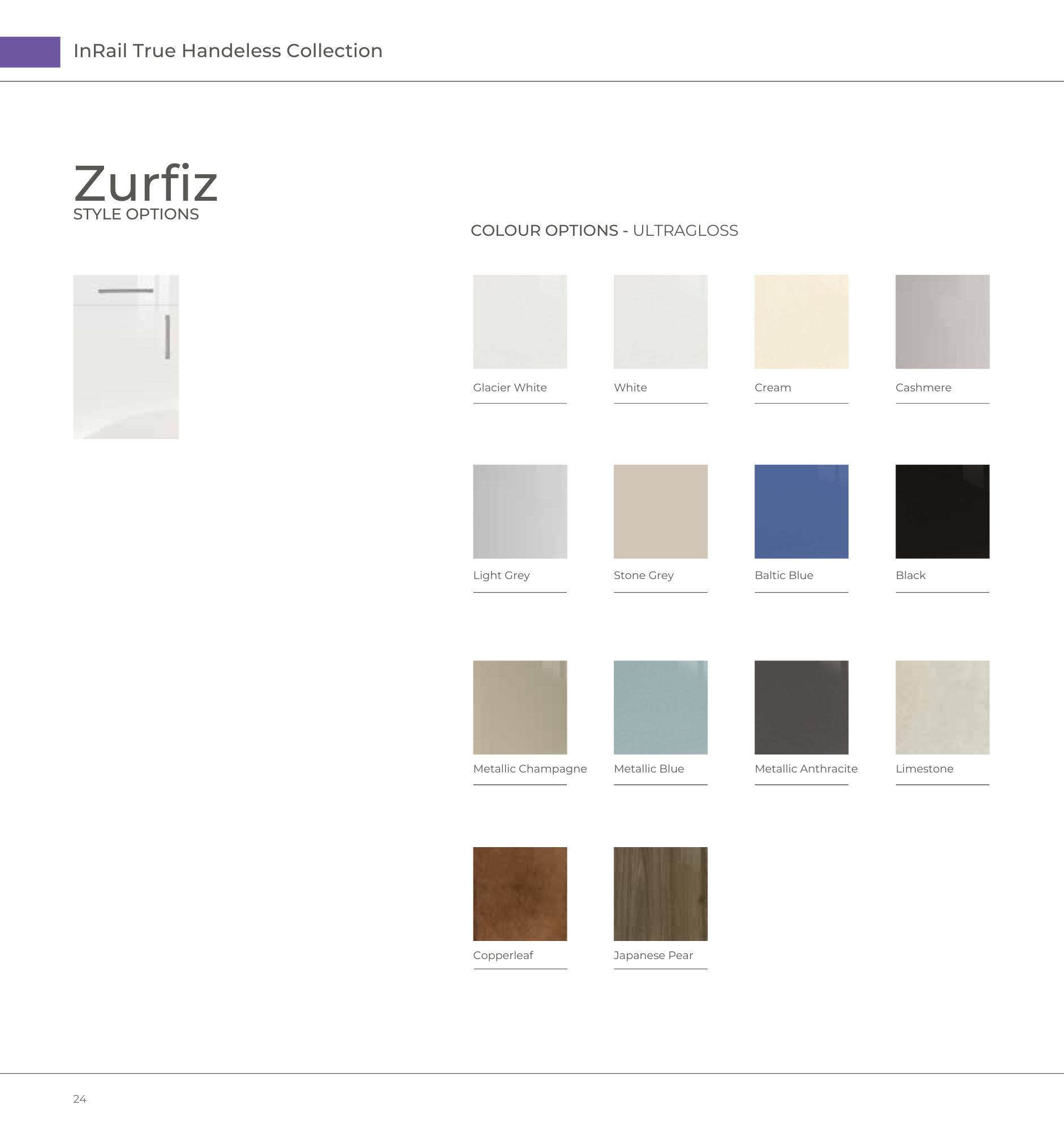Pick the Cashmere colour swatch
Screen dimensions: 1064x1131
(x=942, y=321)
